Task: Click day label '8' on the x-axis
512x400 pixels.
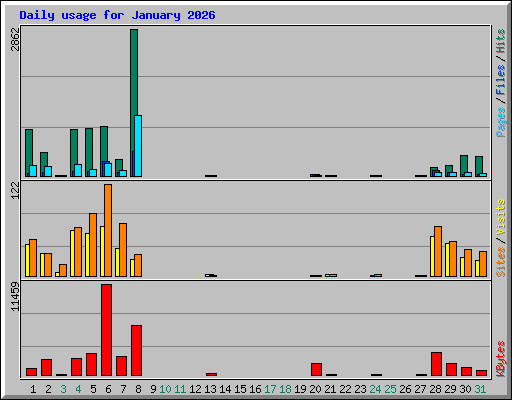Action: pyautogui.click(x=138, y=389)
